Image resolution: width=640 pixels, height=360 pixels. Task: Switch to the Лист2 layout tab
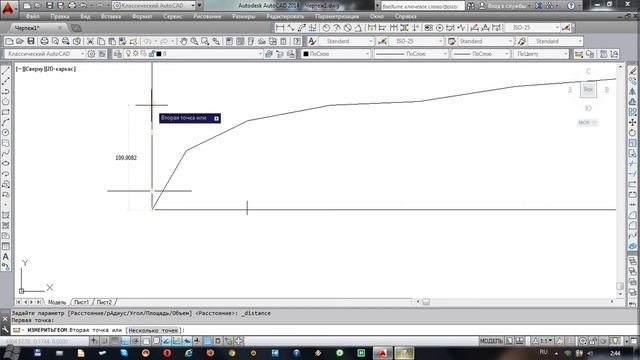click(x=104, y=302)
